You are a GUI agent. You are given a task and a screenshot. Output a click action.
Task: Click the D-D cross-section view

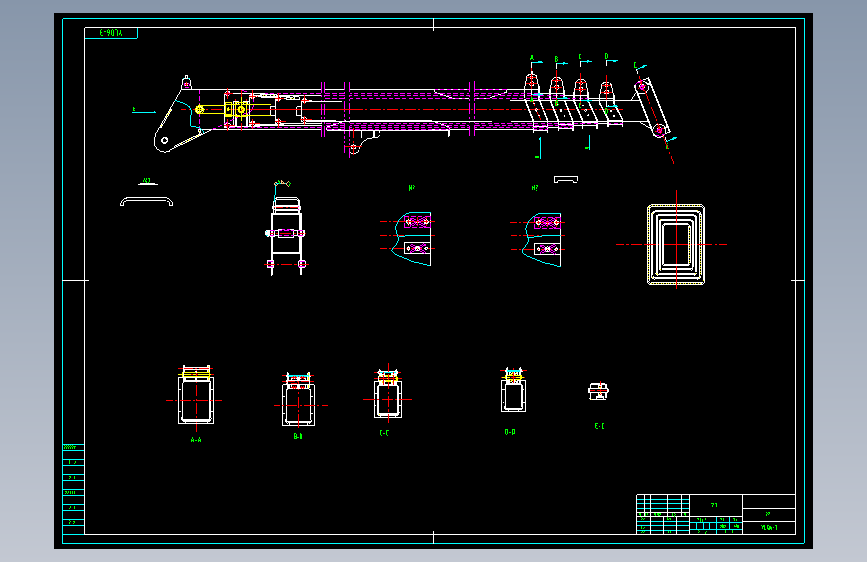click(x=513, y=391)
